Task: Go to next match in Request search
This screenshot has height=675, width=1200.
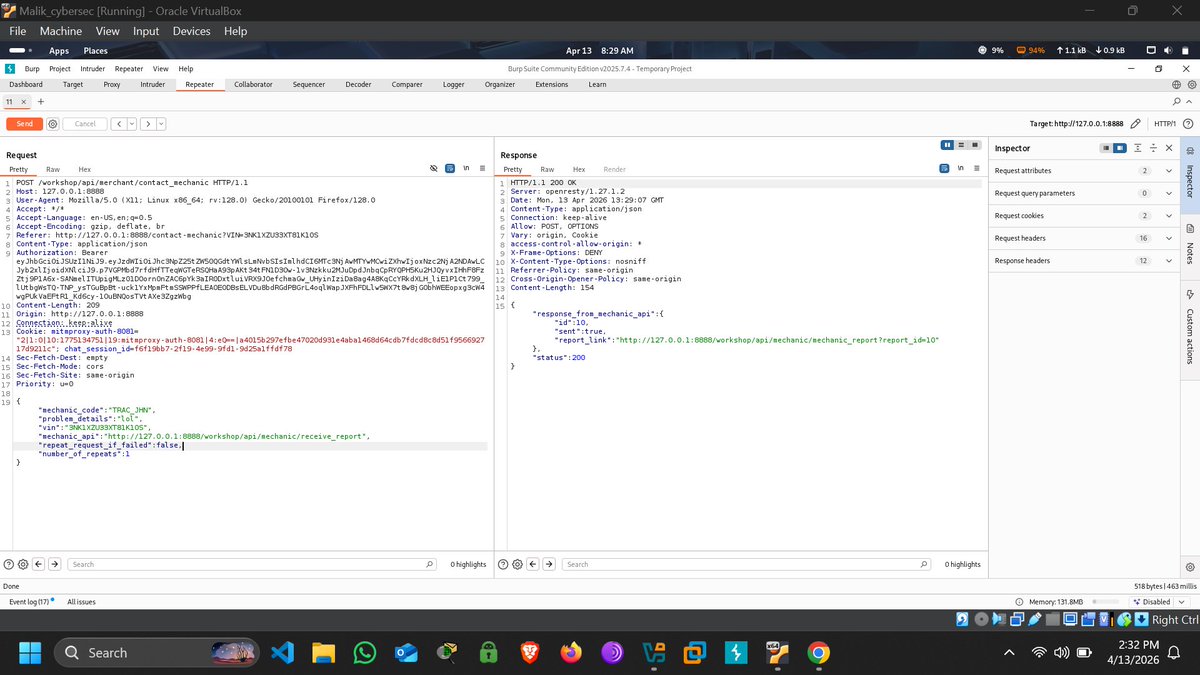Action: click(x=54, y=564)
